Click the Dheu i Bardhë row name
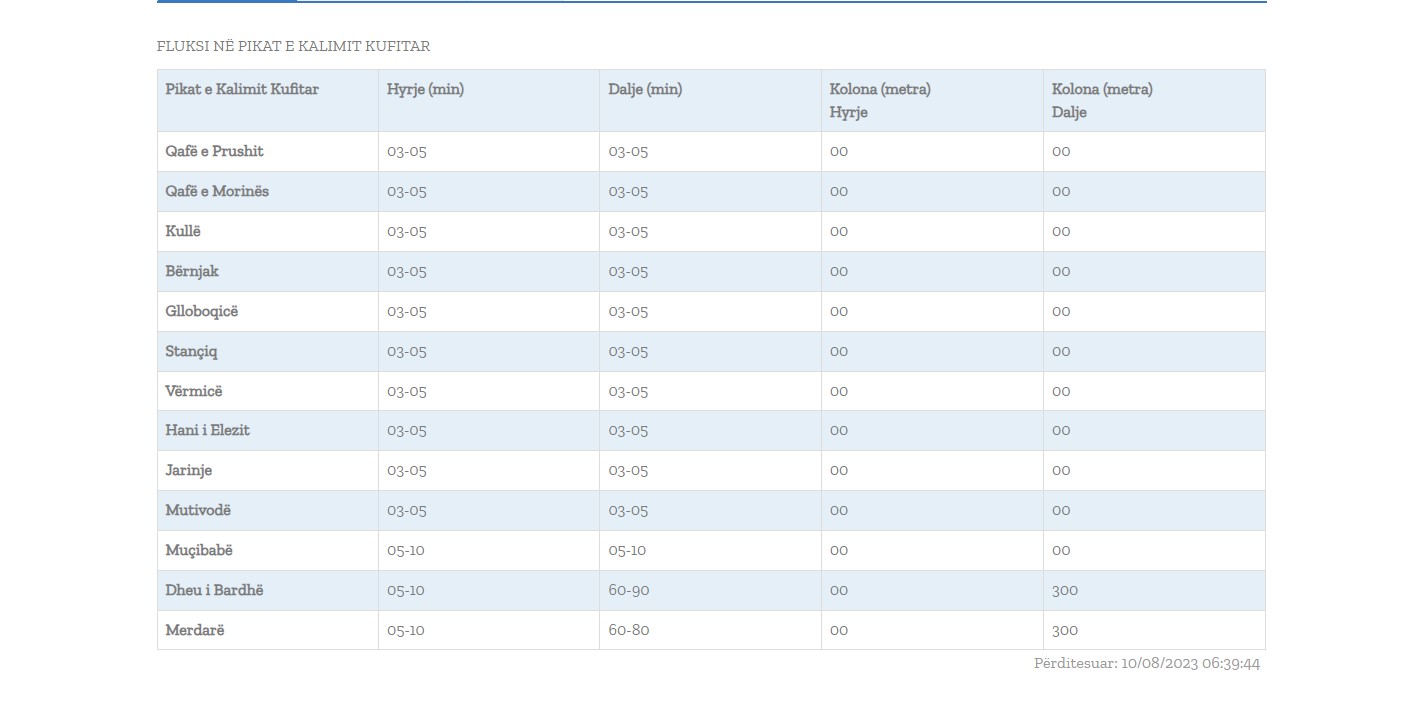 (x=215, y=590)
